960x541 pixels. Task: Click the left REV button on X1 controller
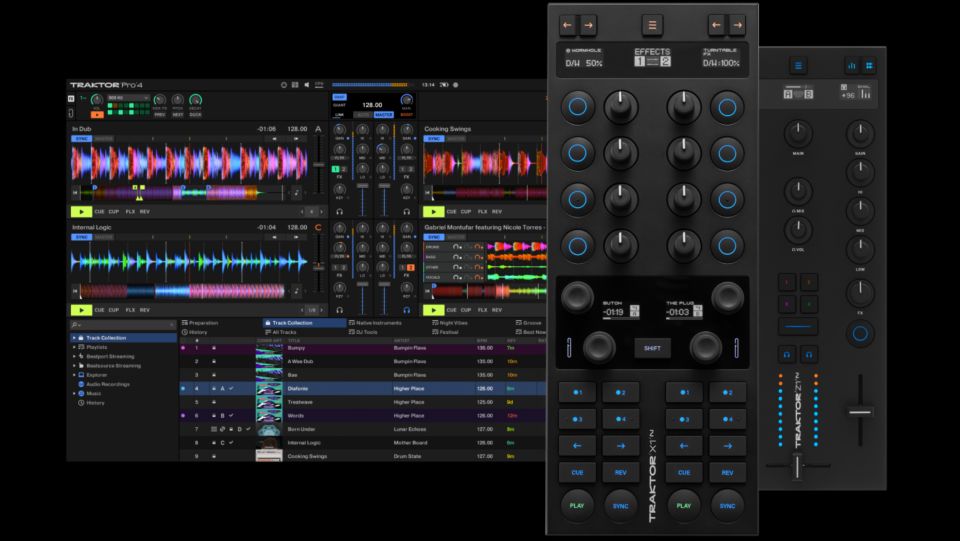620,472
